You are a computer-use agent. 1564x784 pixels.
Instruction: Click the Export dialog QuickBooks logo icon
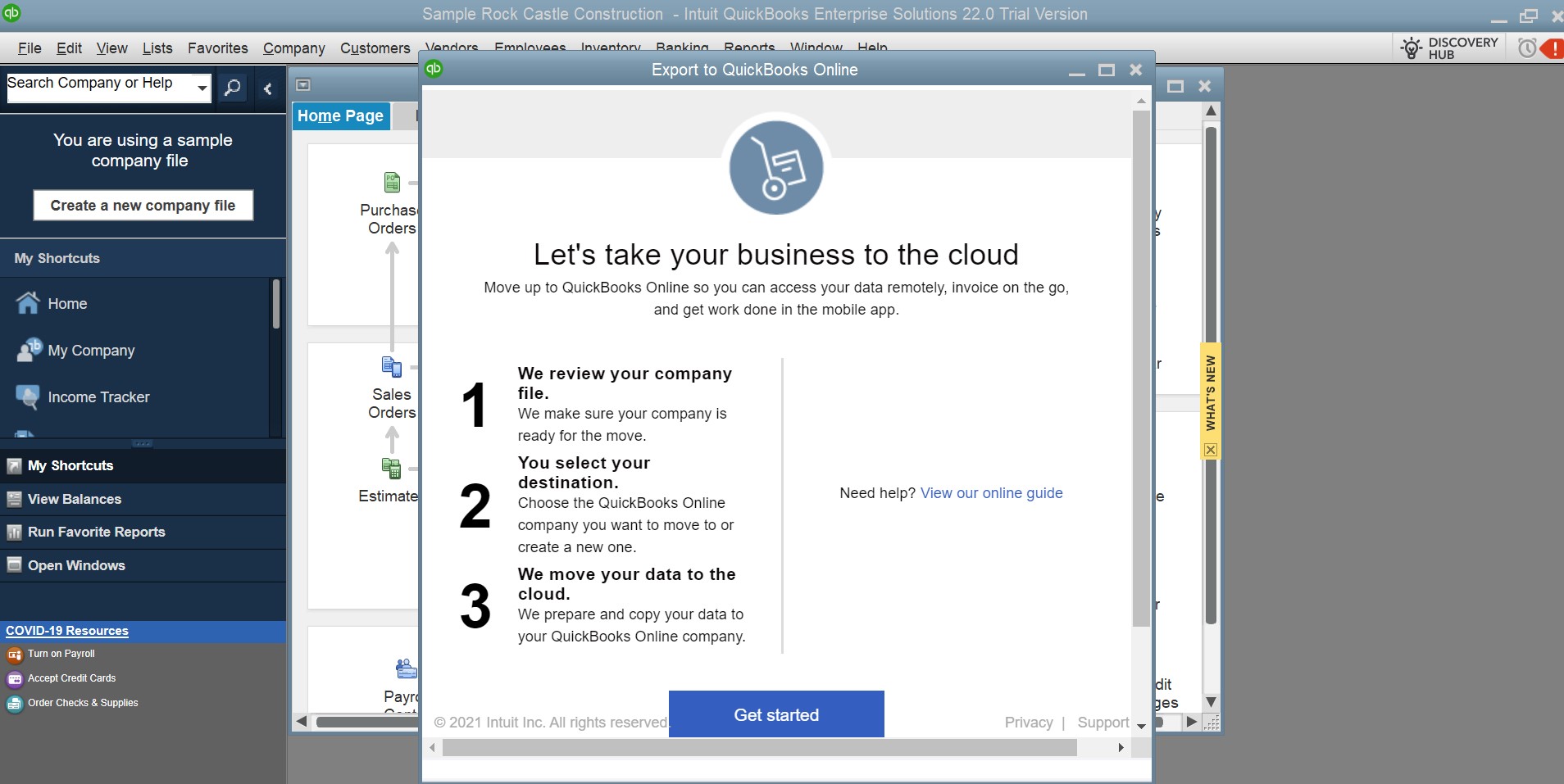coord(434,69)
